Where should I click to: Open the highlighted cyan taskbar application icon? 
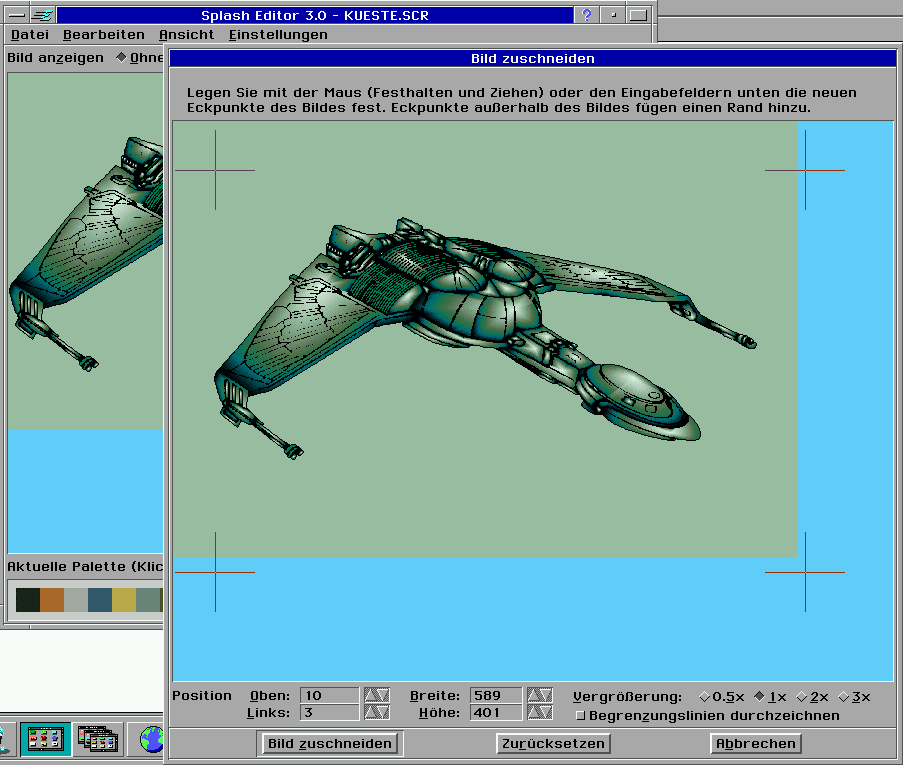pos(45,740)
